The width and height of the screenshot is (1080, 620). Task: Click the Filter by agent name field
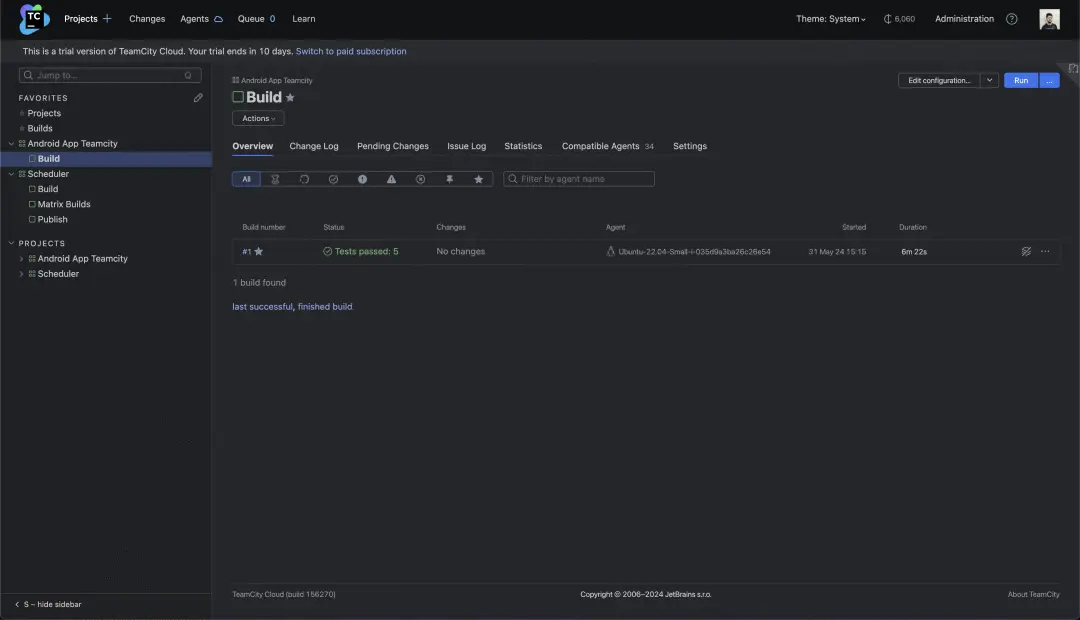[579, 179]
